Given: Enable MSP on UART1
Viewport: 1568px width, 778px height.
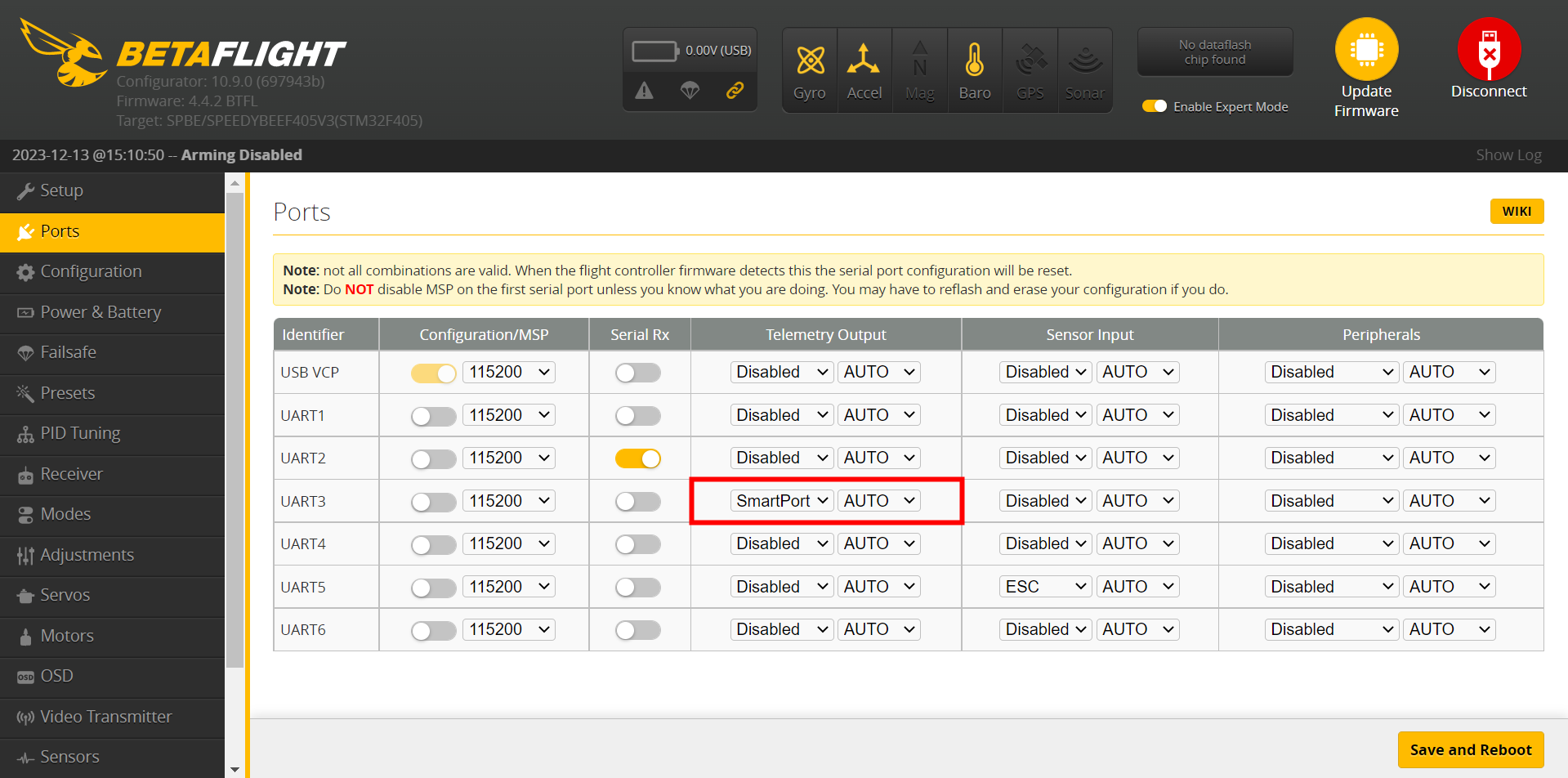Looking at the screenshot, I should [434, 417].
